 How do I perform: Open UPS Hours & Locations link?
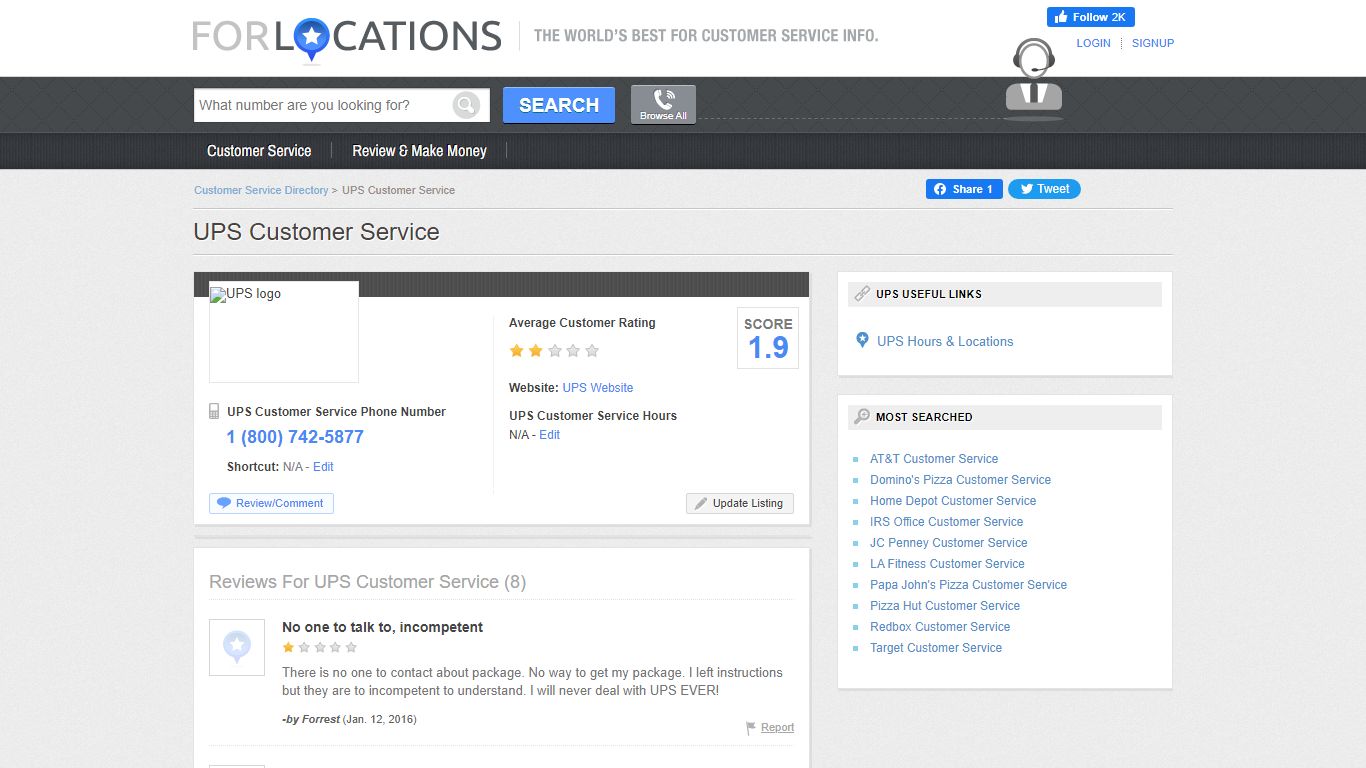click(x=945, y=341)
